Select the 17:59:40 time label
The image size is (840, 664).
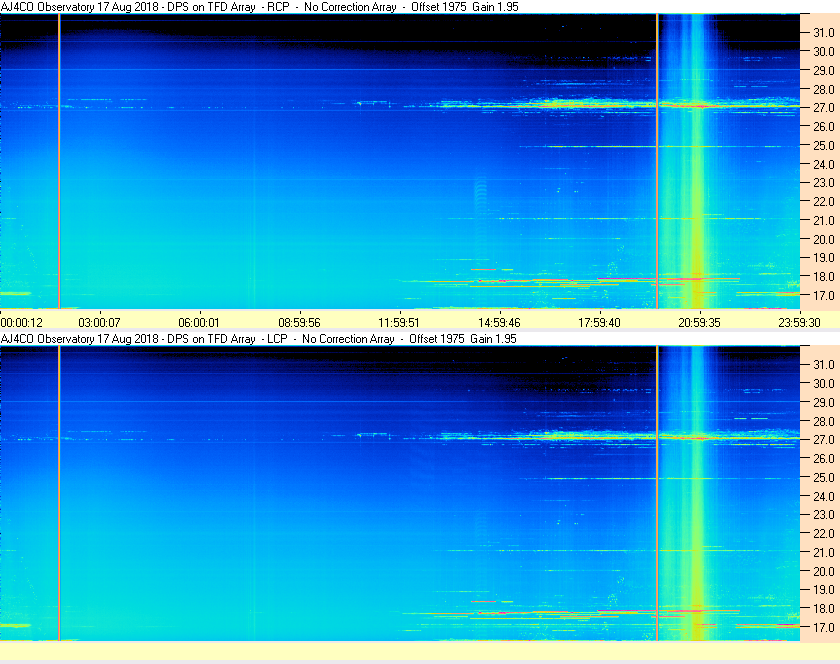pyautogui.click(x=599, y=323)
